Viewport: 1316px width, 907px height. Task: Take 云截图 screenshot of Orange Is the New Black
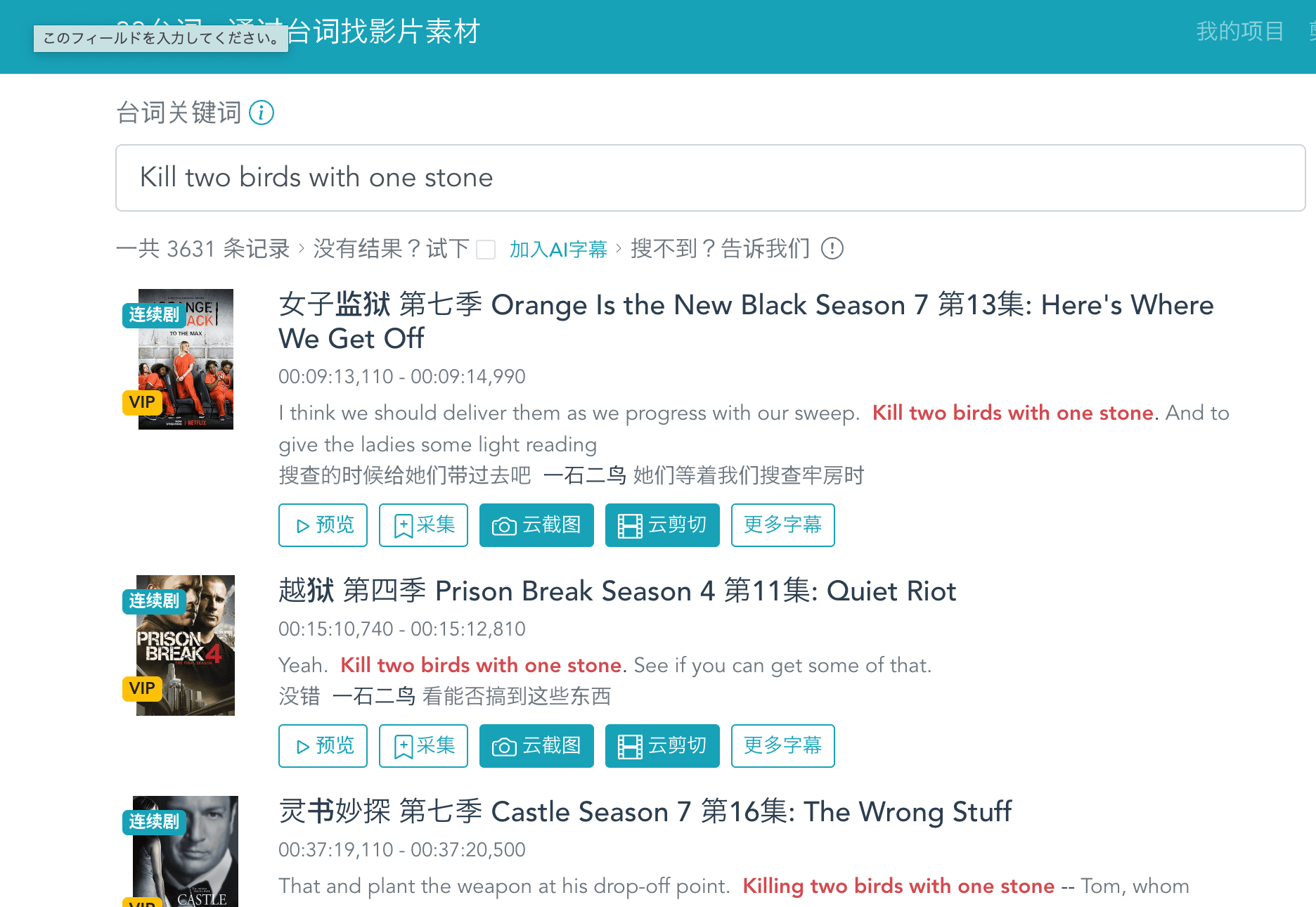[536, 525]
